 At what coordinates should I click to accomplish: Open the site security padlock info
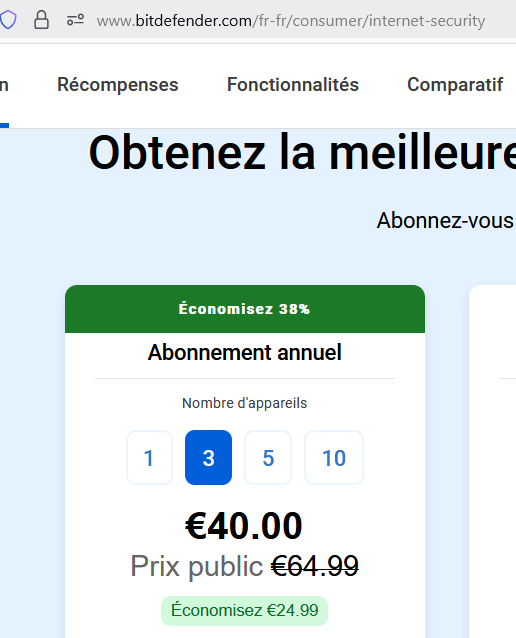point(41,20)
